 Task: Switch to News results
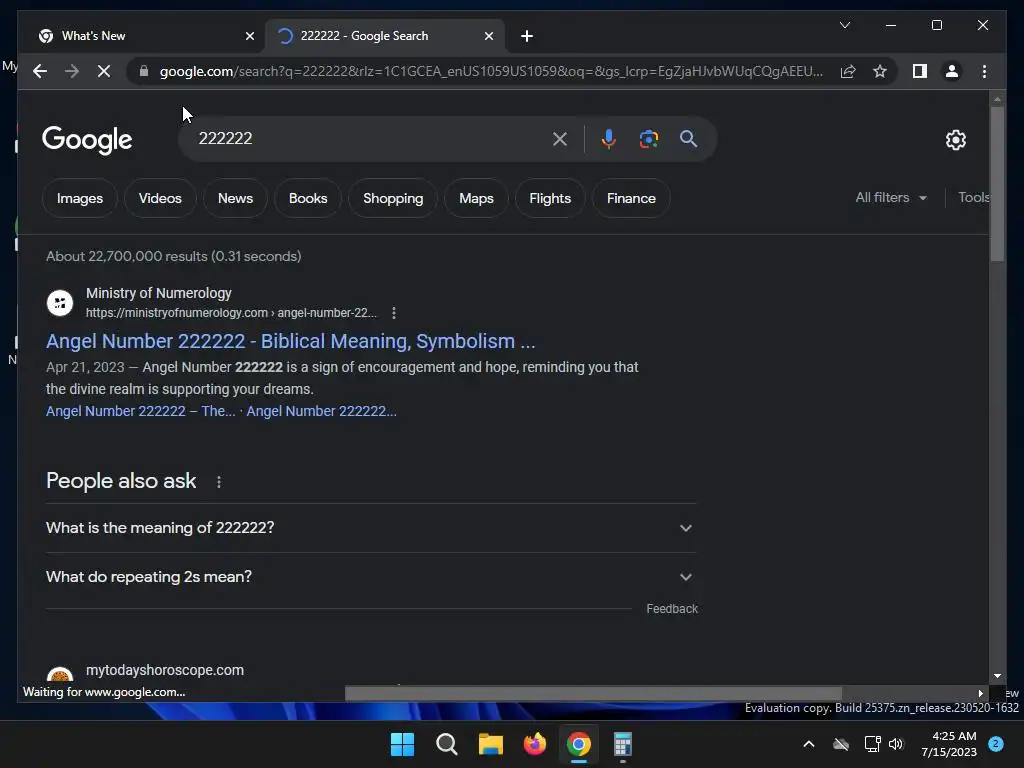coord(235,198)
